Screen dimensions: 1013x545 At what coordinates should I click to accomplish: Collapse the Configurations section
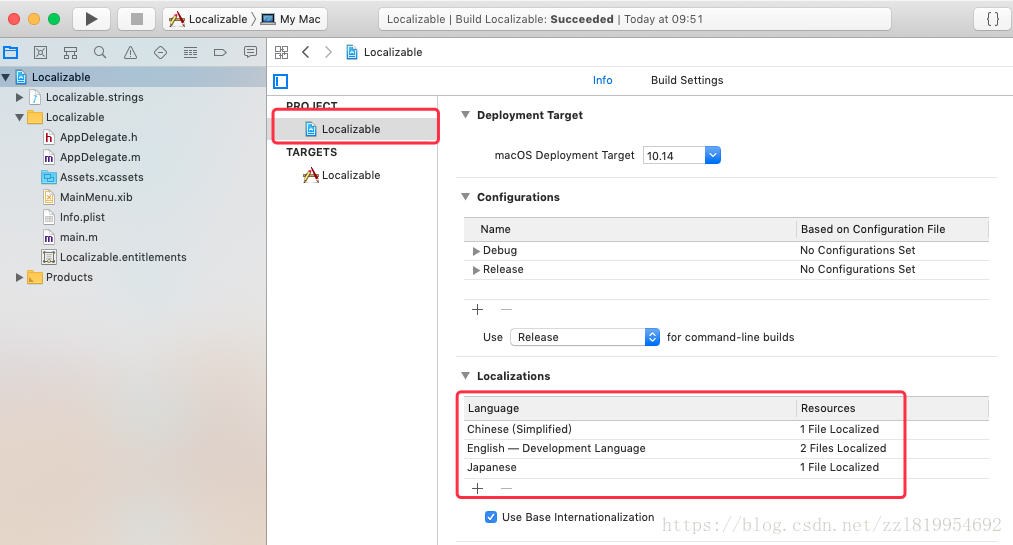click(465, 197)
